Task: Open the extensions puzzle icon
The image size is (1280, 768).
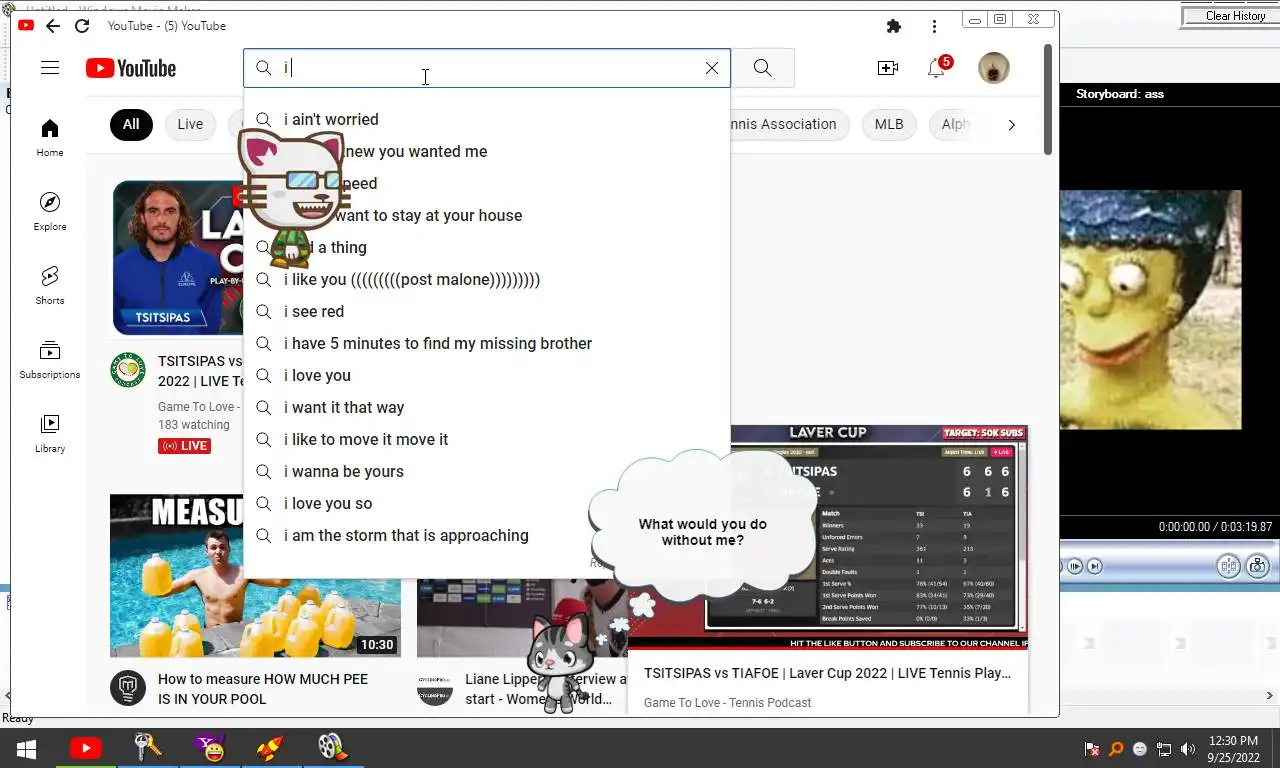Action: [x=894, y=26]
